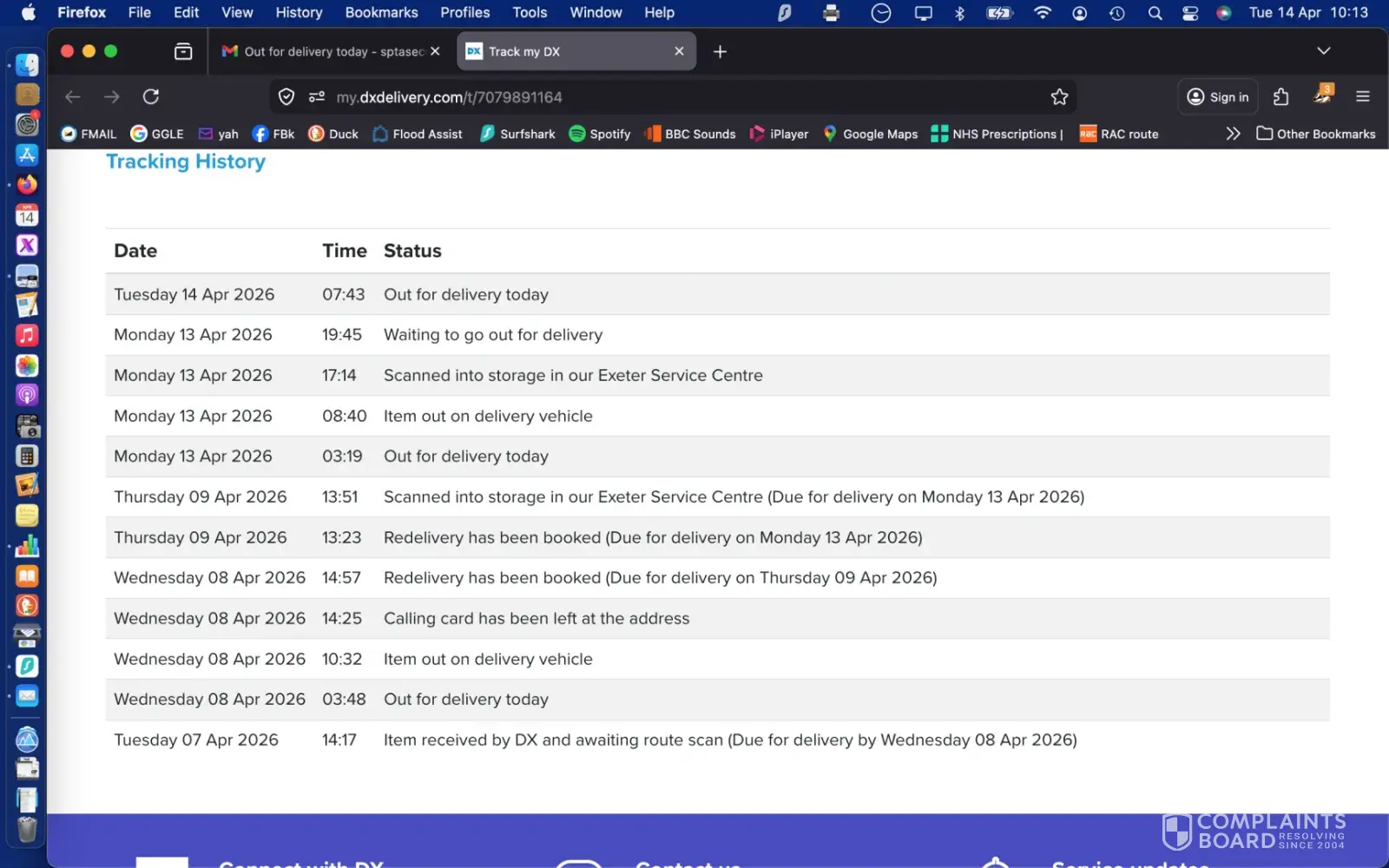Screen dimensions: 1389x868
Task: Open site permissions icon in address bar
Action: [x=317, y=97]
